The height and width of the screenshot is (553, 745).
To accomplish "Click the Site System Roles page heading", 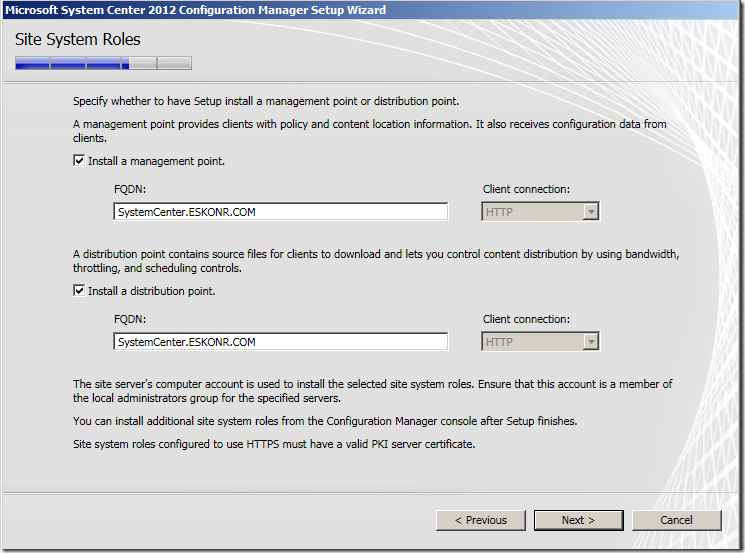I will coord(78,40).
